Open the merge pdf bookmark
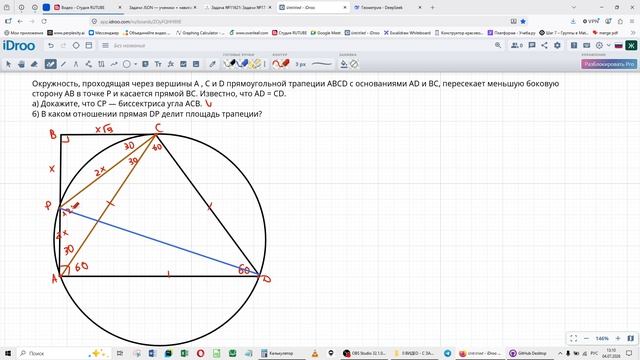 point(605,33)
